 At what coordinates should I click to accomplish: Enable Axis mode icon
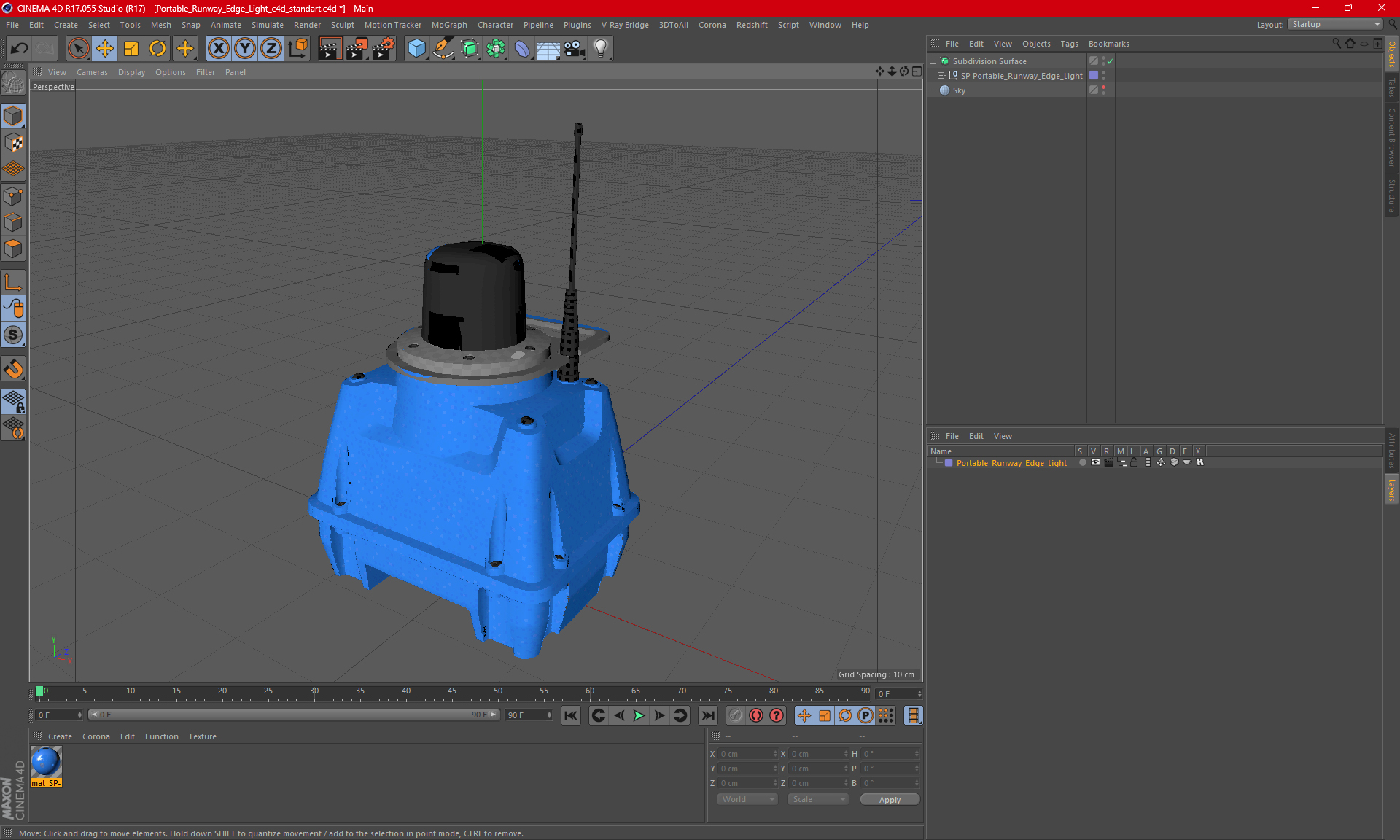[13, 282]
